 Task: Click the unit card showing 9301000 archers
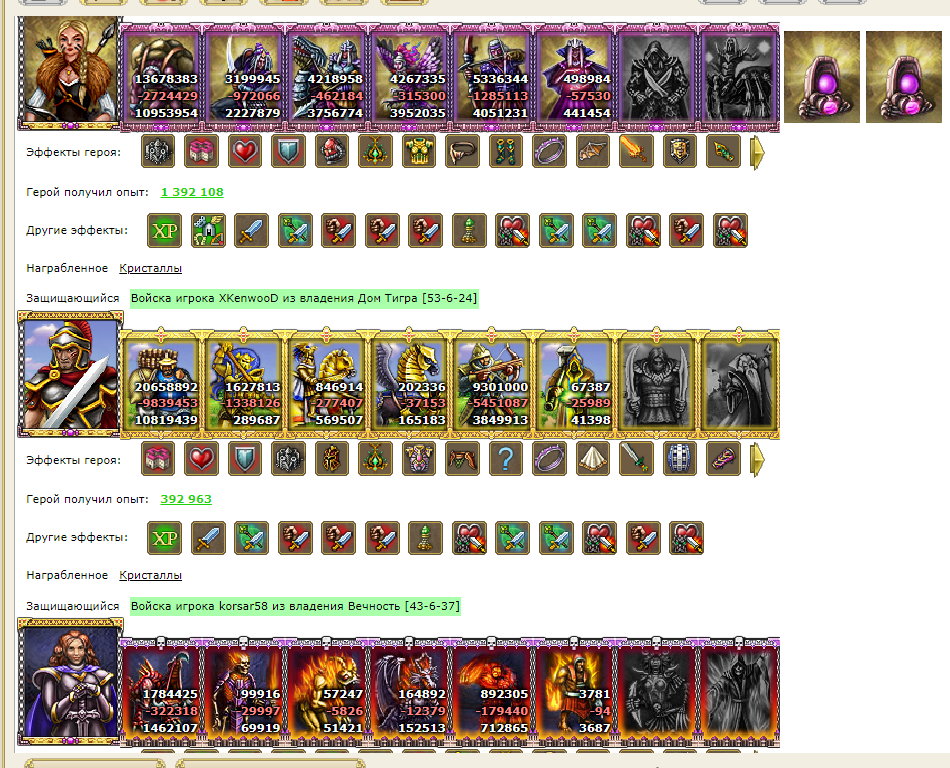point(492,384)
